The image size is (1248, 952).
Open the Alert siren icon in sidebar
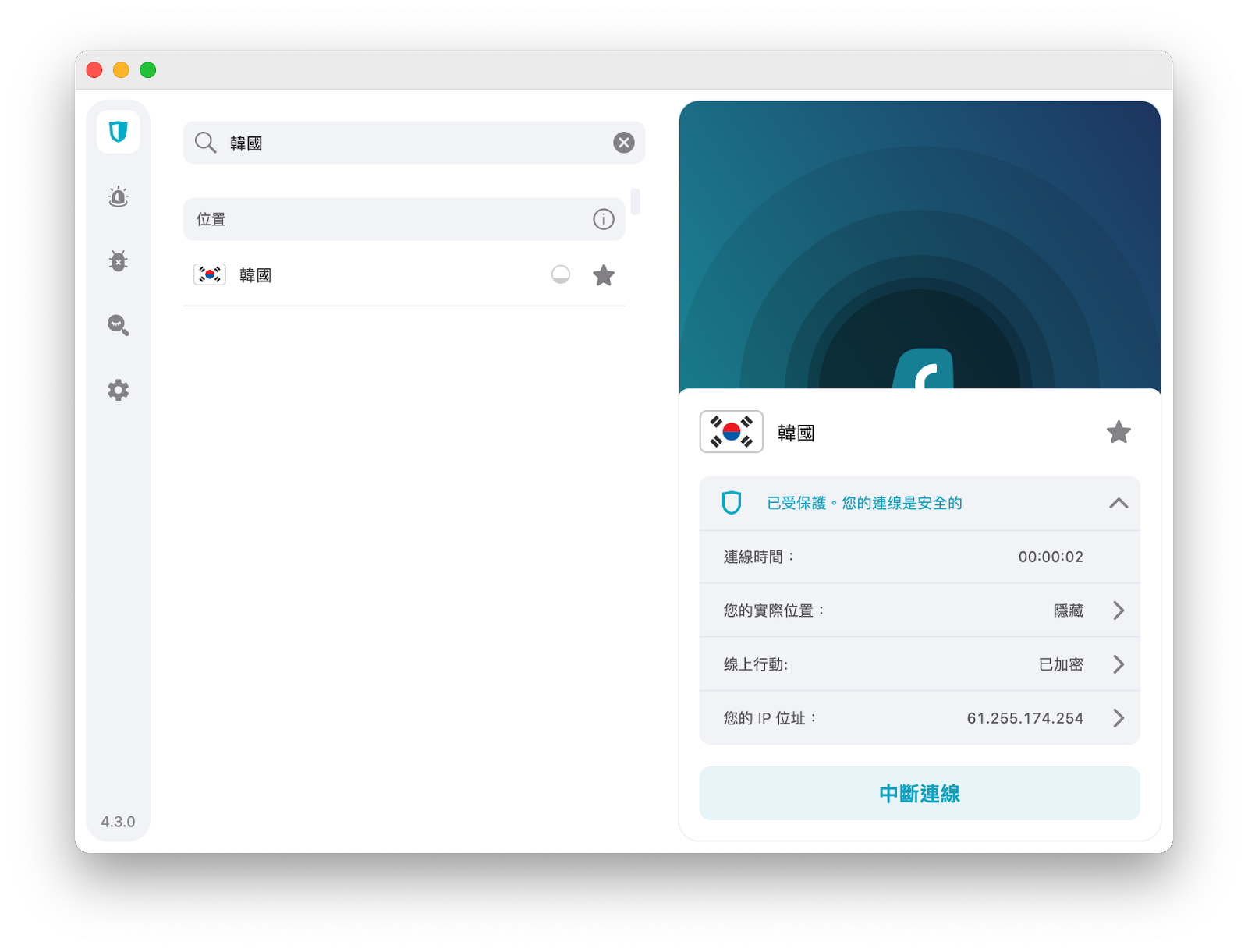119,196
